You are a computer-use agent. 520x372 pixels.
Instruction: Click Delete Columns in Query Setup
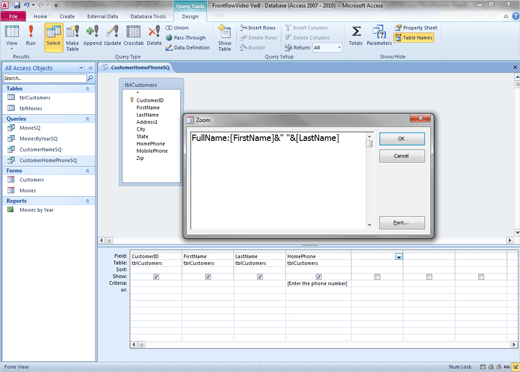tap(307, 38)
